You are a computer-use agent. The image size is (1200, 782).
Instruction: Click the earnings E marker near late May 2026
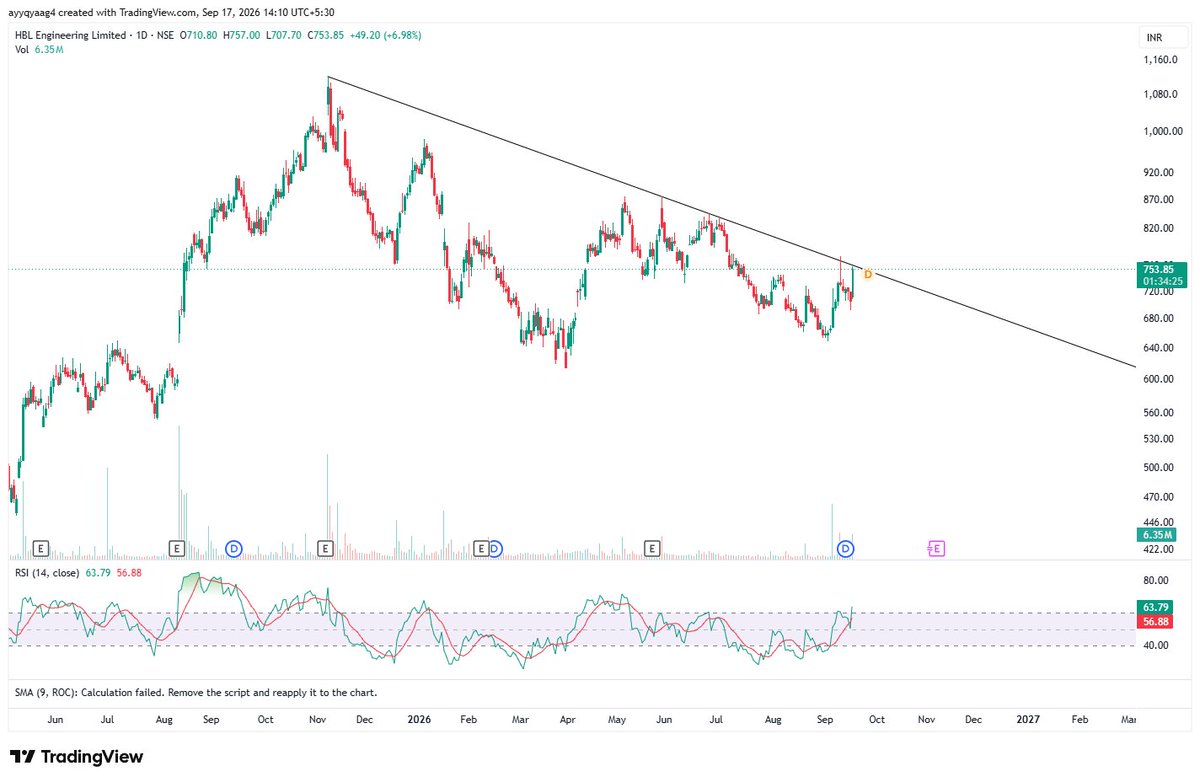point(653,548)
